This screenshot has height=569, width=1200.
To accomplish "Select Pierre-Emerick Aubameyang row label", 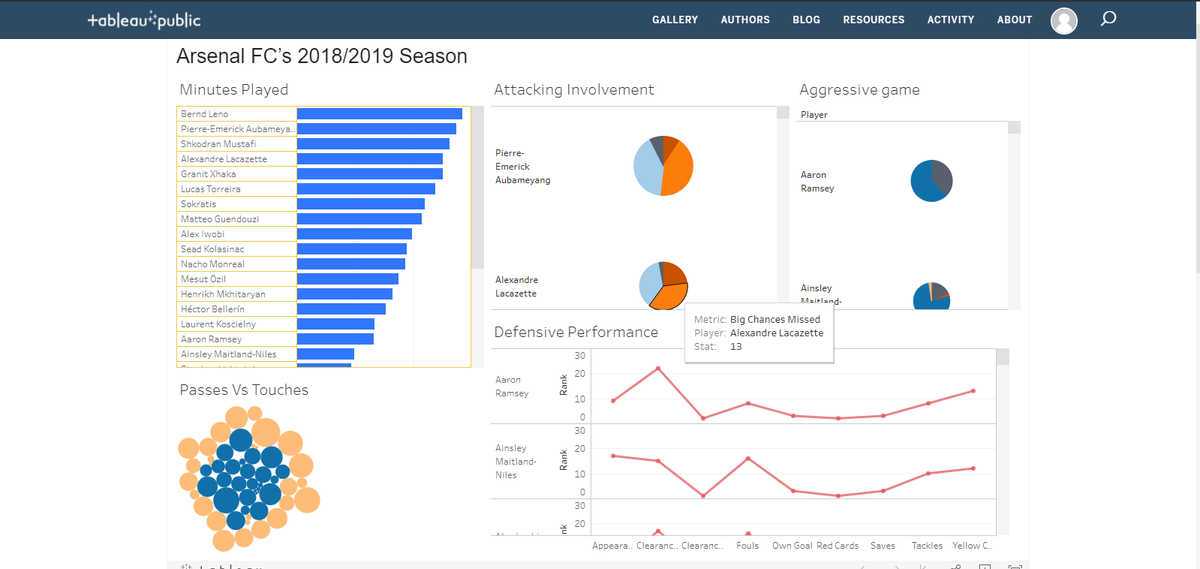I will (x=237, y=129).
